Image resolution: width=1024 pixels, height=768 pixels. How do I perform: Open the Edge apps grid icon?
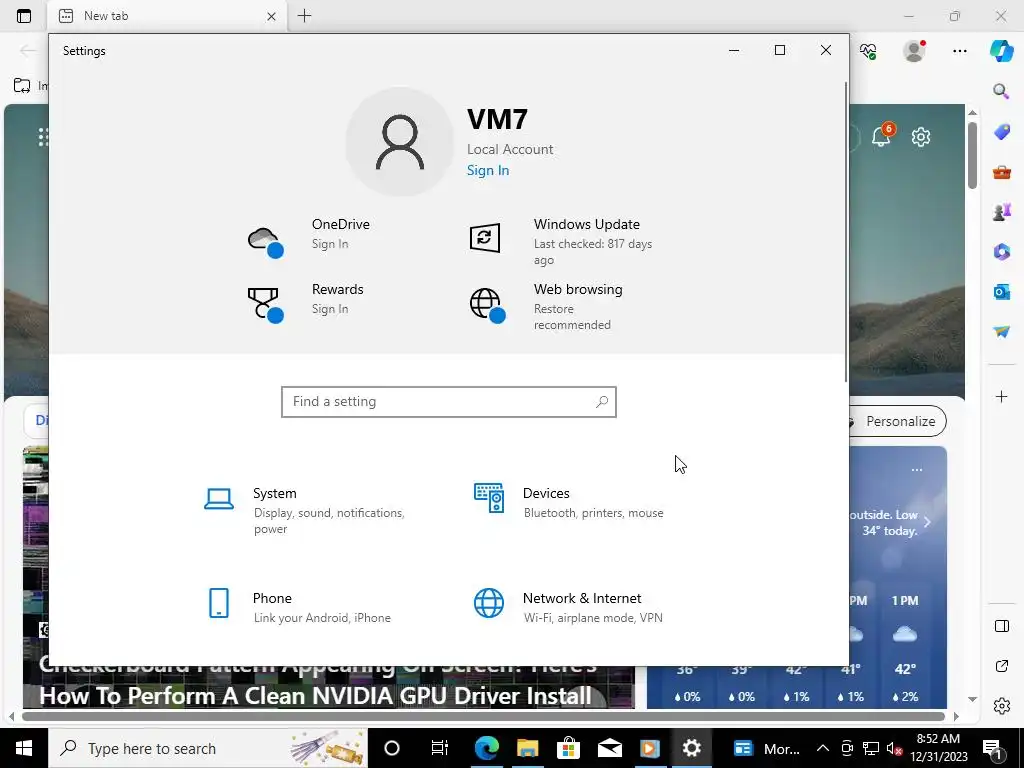click(43, 136)
